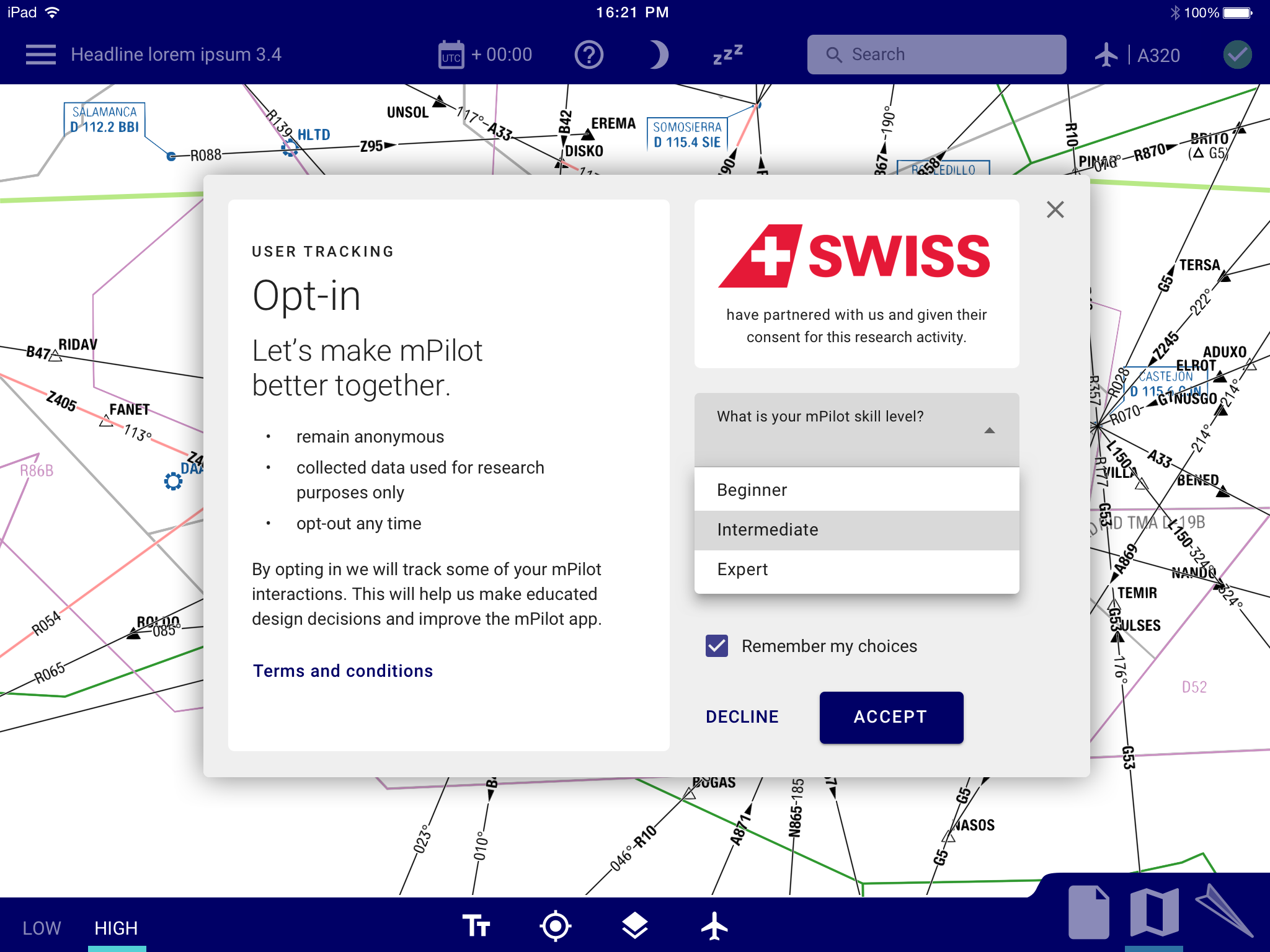Screen dimensions: 1270x952
Task: Tap the sleep zzz icon
Action: point(727,55)
